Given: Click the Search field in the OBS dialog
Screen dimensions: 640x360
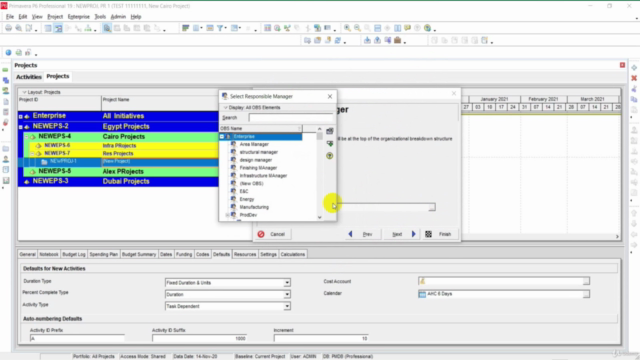Looking at the screenshot, I should (x=290, y=118).
